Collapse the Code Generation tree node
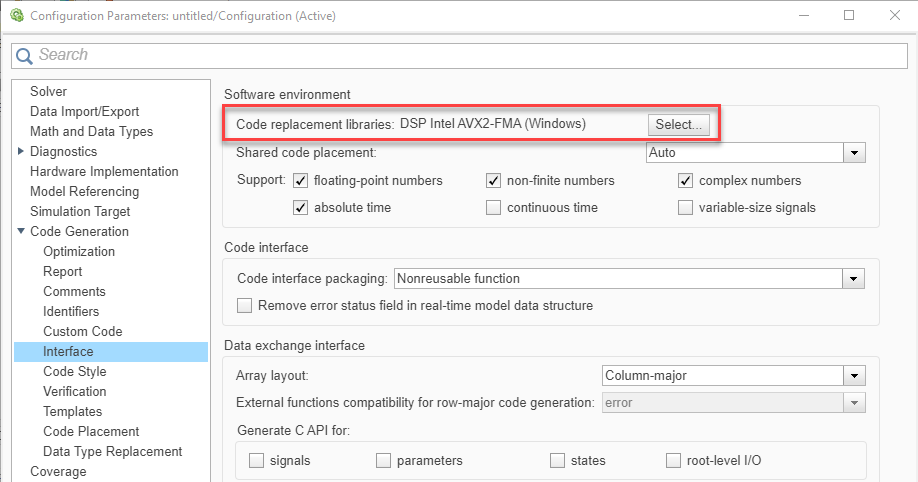918x482 pixels. 21,232
